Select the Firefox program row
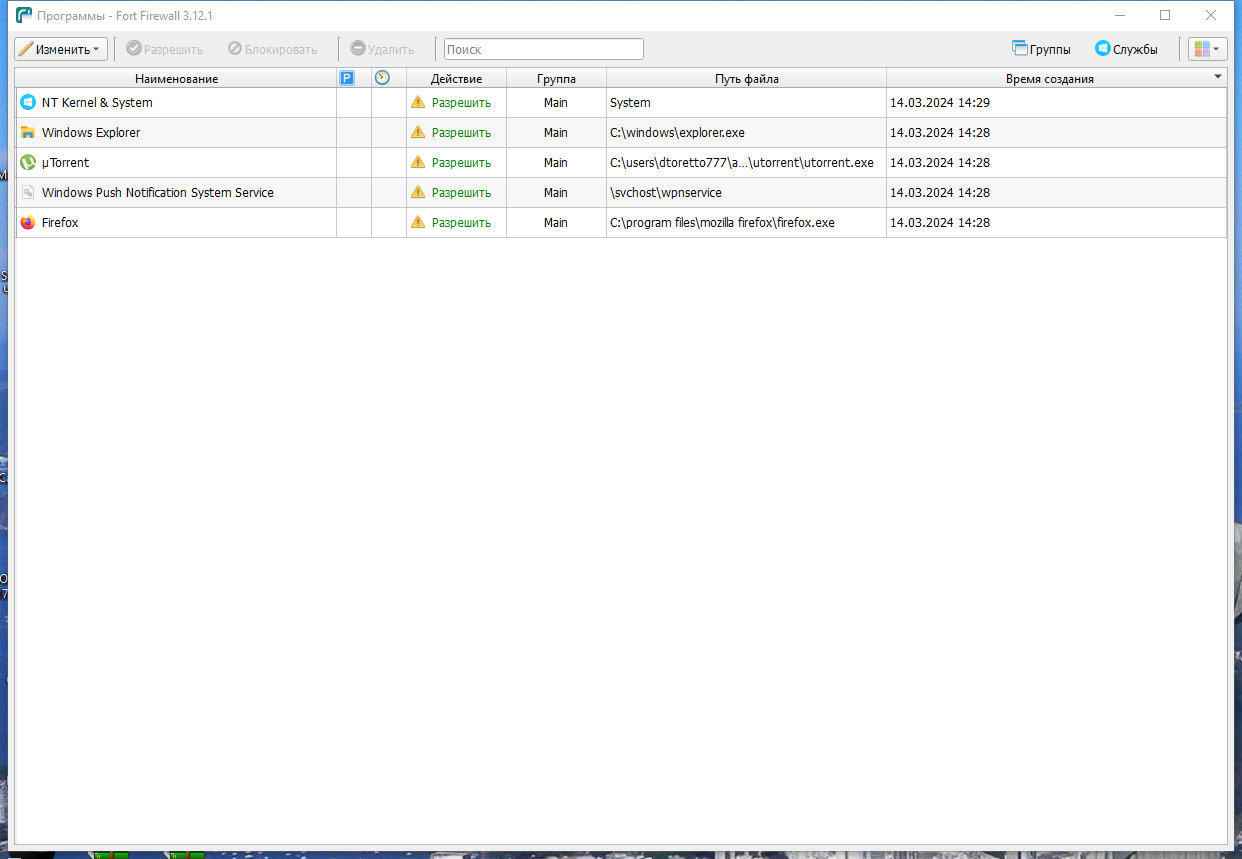1242x859 pixels. pyautogui.click(x=621, y=222)
